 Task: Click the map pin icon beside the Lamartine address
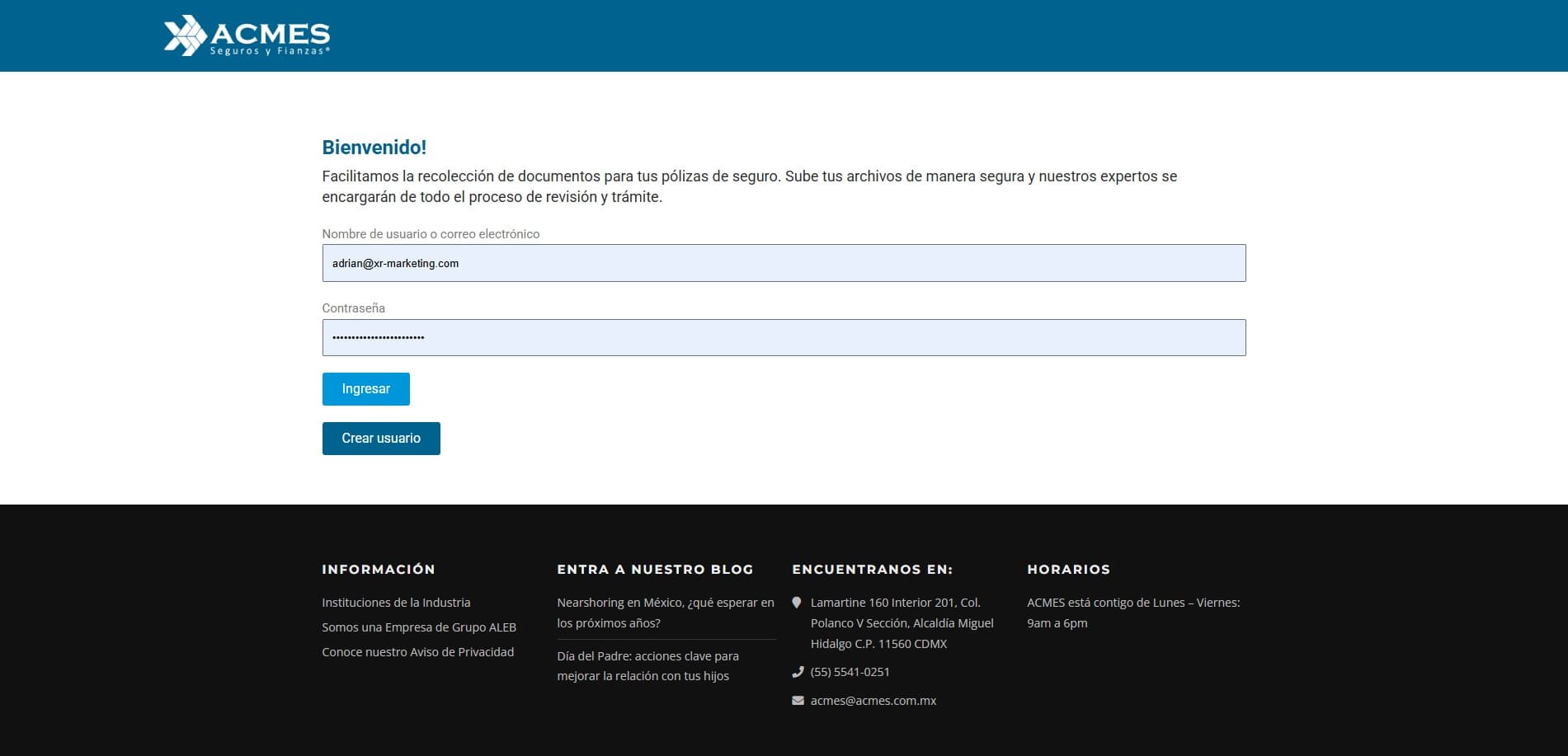pos(797,603)
